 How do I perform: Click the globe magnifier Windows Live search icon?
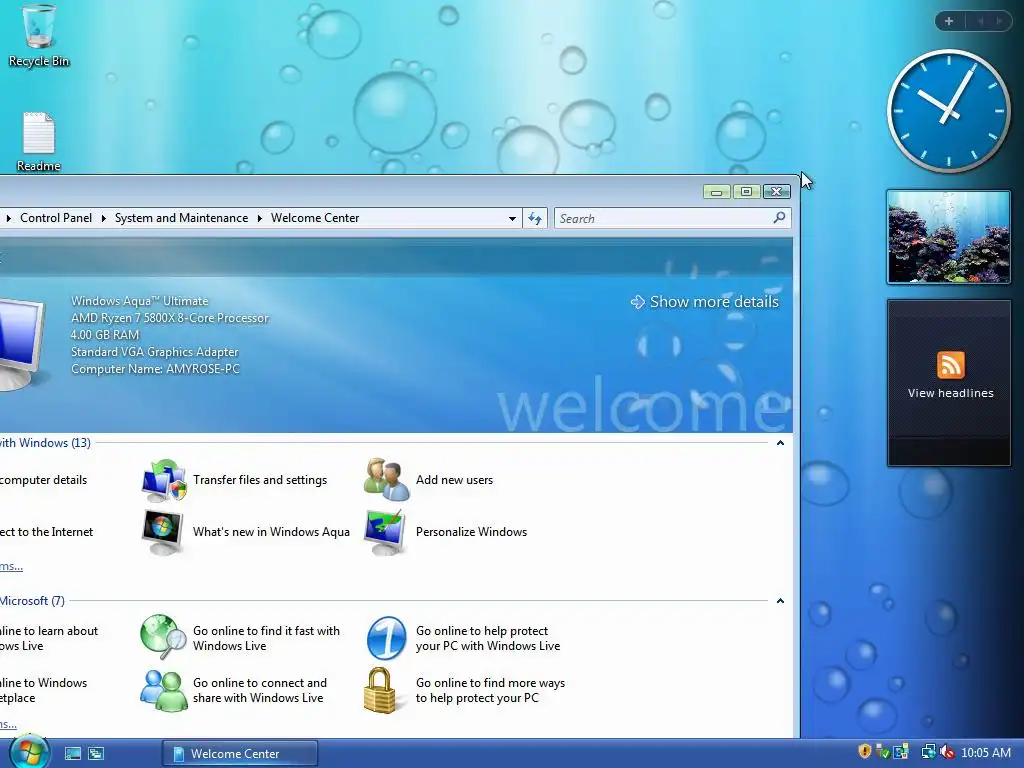[163, 637]
